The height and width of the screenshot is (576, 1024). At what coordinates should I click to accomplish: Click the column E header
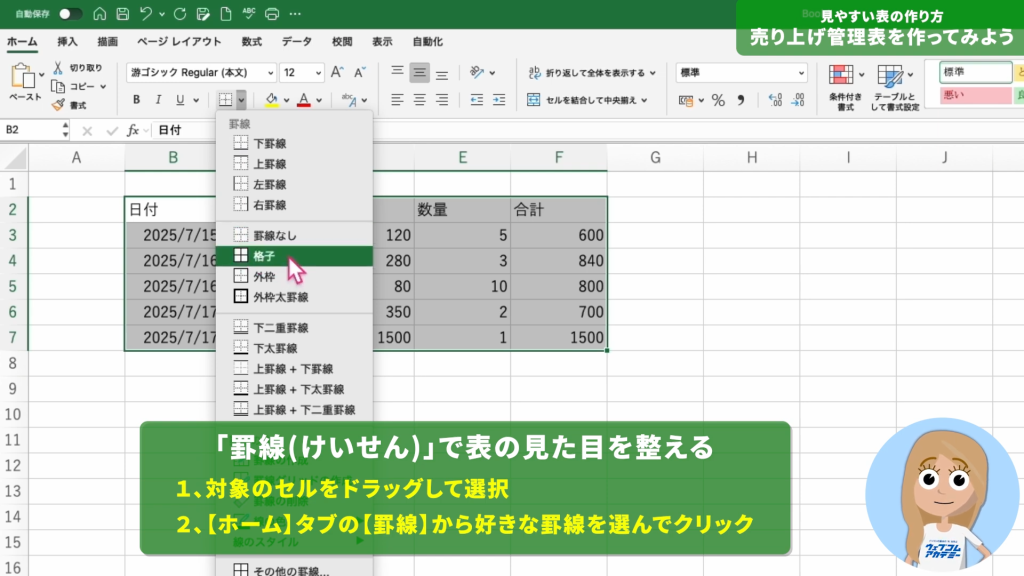[x=462, y=157]
